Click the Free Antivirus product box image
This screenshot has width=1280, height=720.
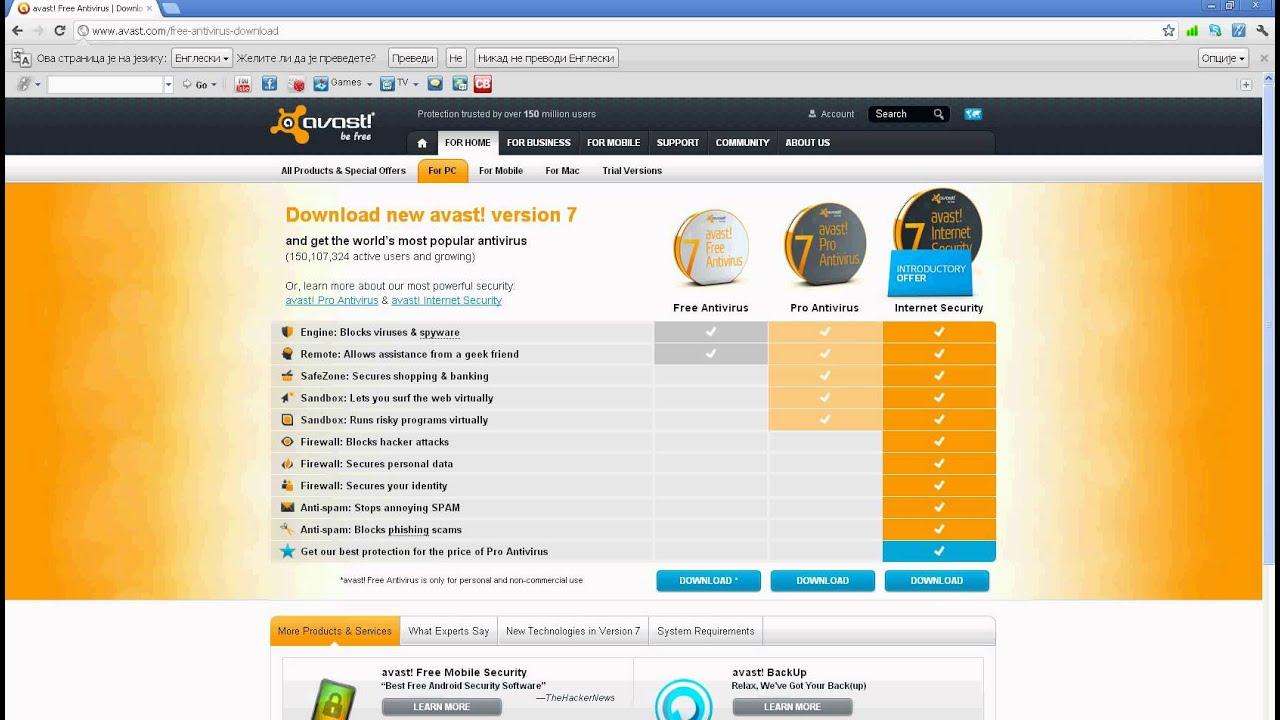(710, 246)
